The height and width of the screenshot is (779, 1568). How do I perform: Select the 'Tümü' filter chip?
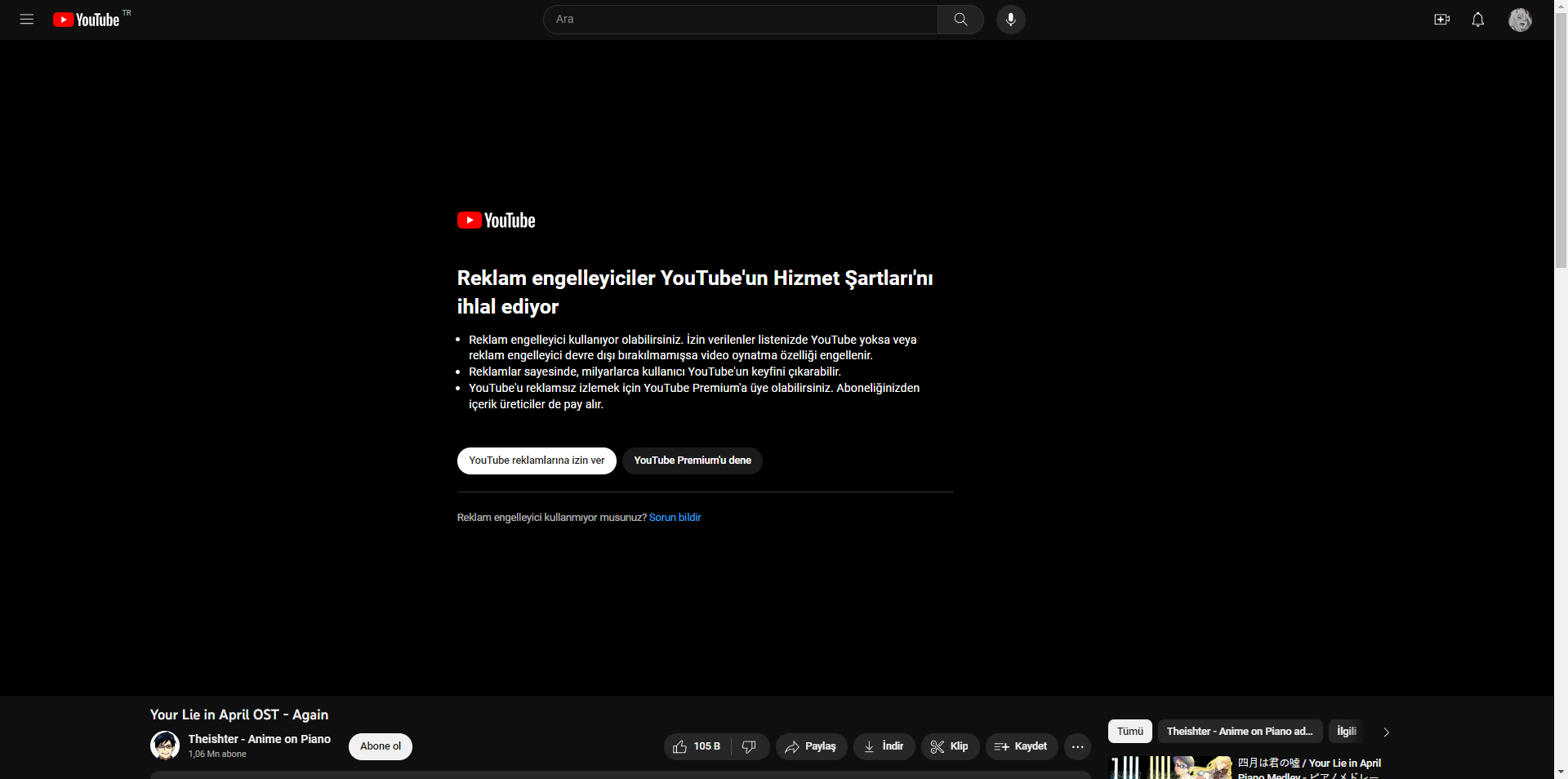pos(1130,732)
